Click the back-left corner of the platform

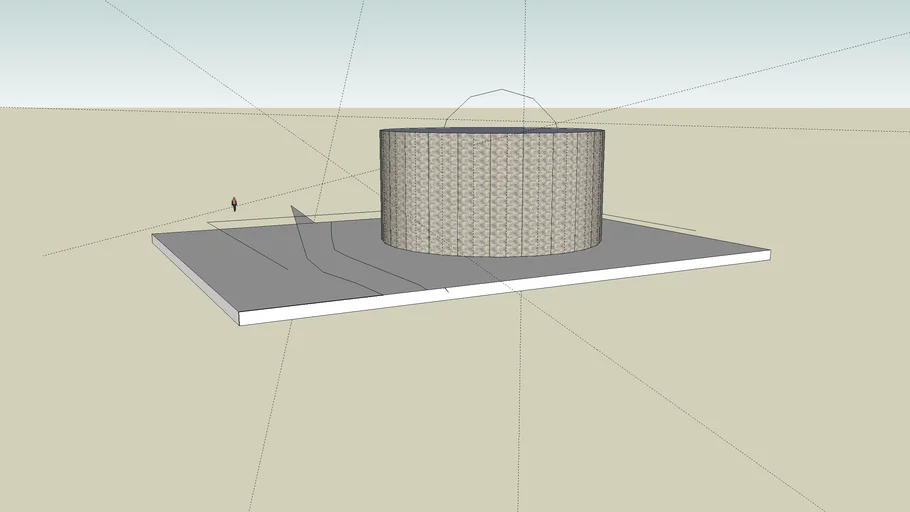pyautogui.click(x=153, y=237)
